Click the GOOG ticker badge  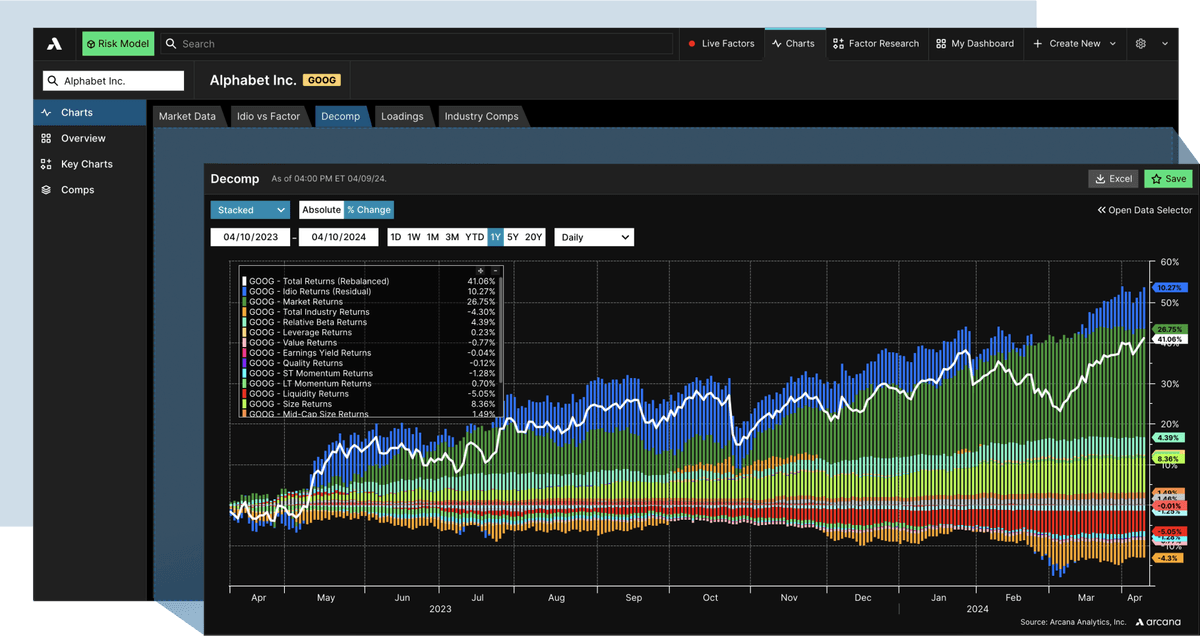(321, 80)
